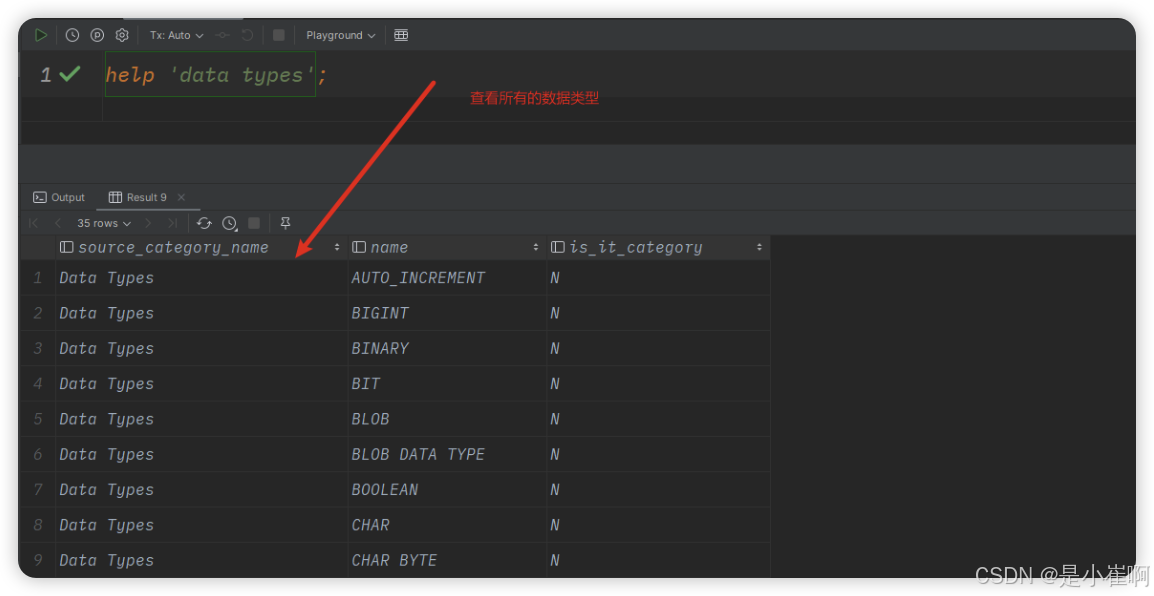This screenshot has height=596, width=1154.
Task: Click the results toolbar stop square icon
Action: click(254, 223)
